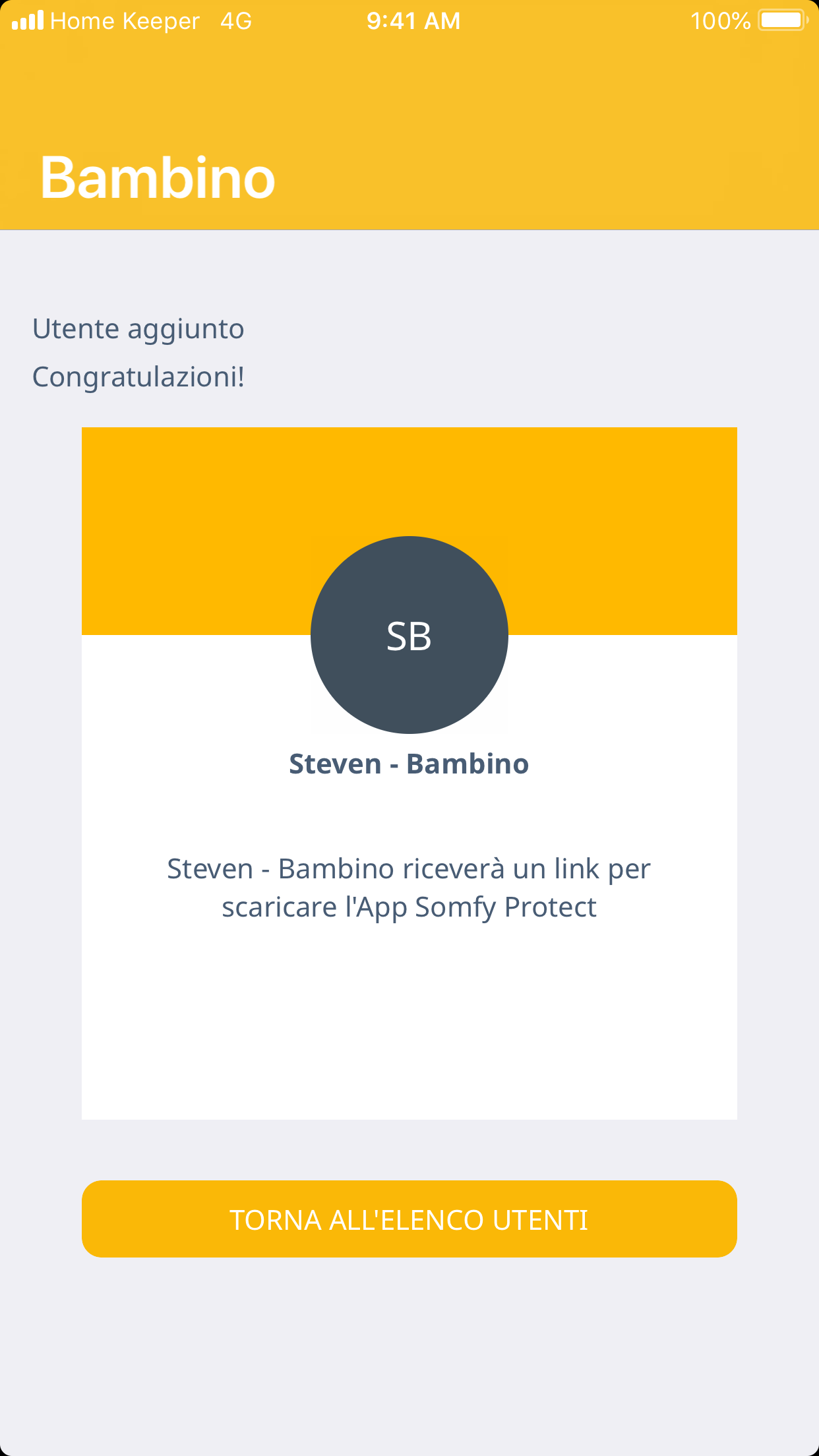Viewport: 819px width, 1456px height.
Task: Tap the 'Utente aggiunto' heading
Action: tap(138, 328)
